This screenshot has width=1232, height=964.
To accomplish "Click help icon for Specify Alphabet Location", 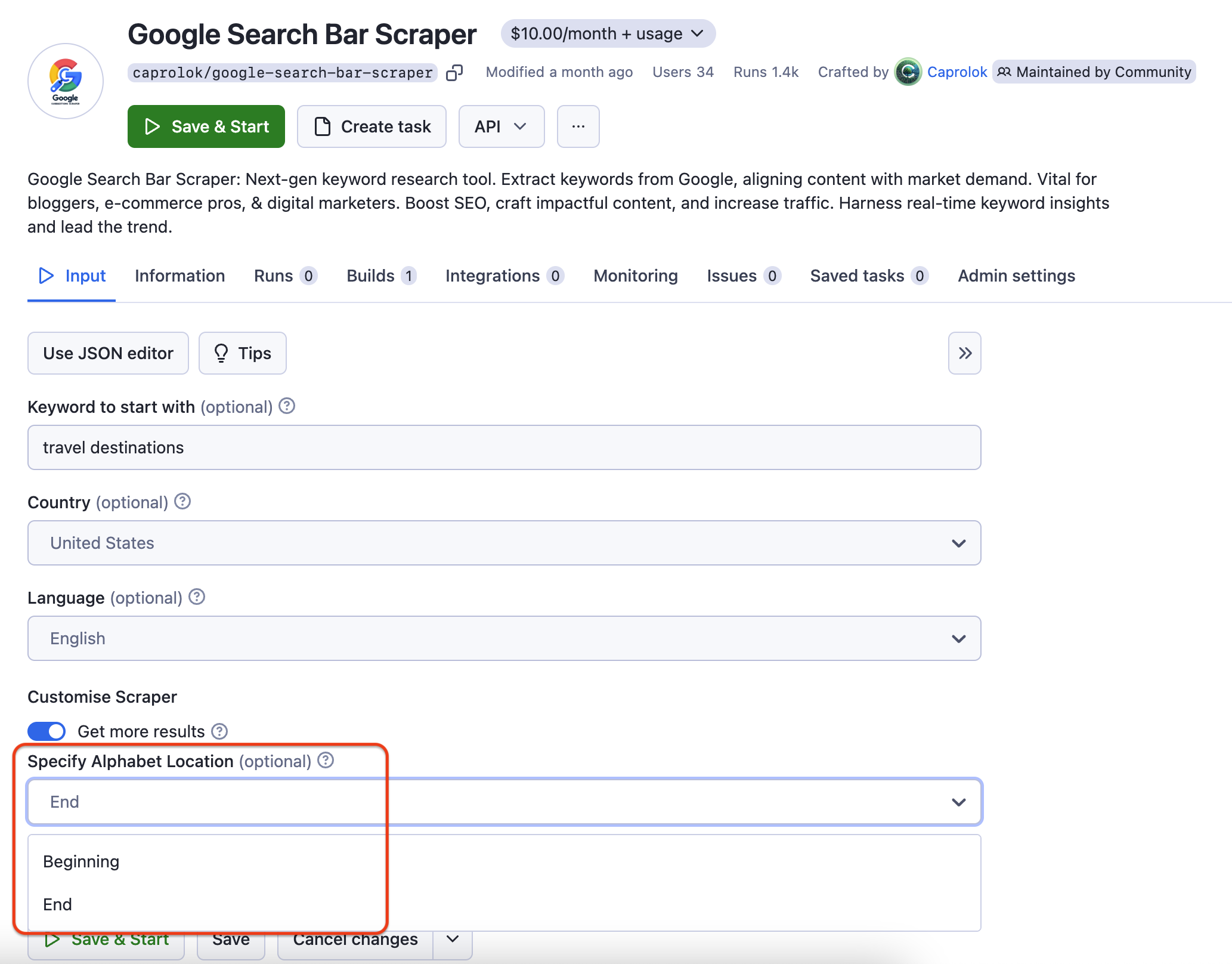I will [x=326, y=761].
